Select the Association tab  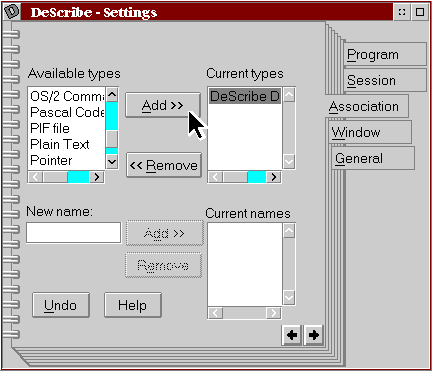click(x=367, y=106)
